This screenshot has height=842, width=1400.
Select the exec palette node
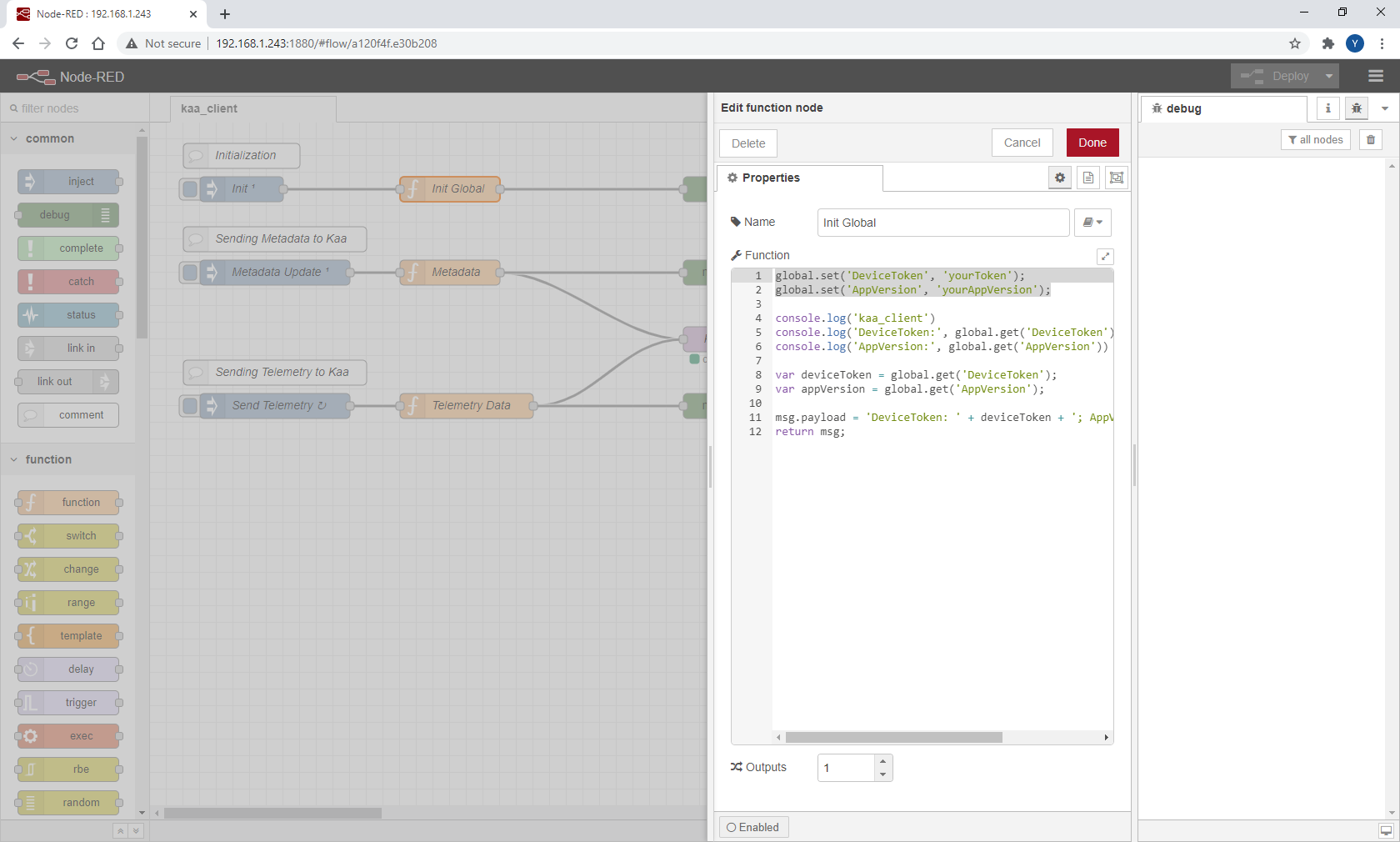[x=68, y=736]
